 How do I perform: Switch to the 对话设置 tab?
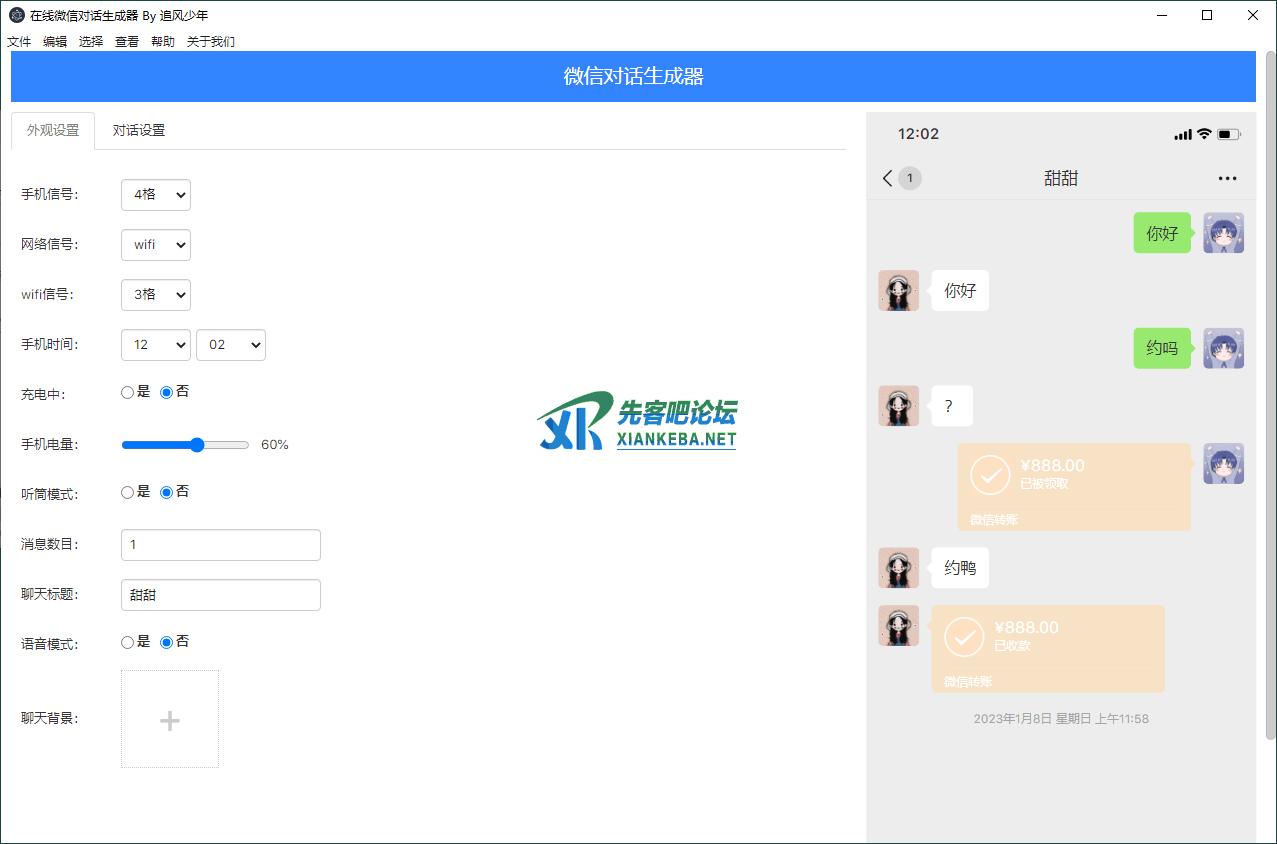[139, 131]
